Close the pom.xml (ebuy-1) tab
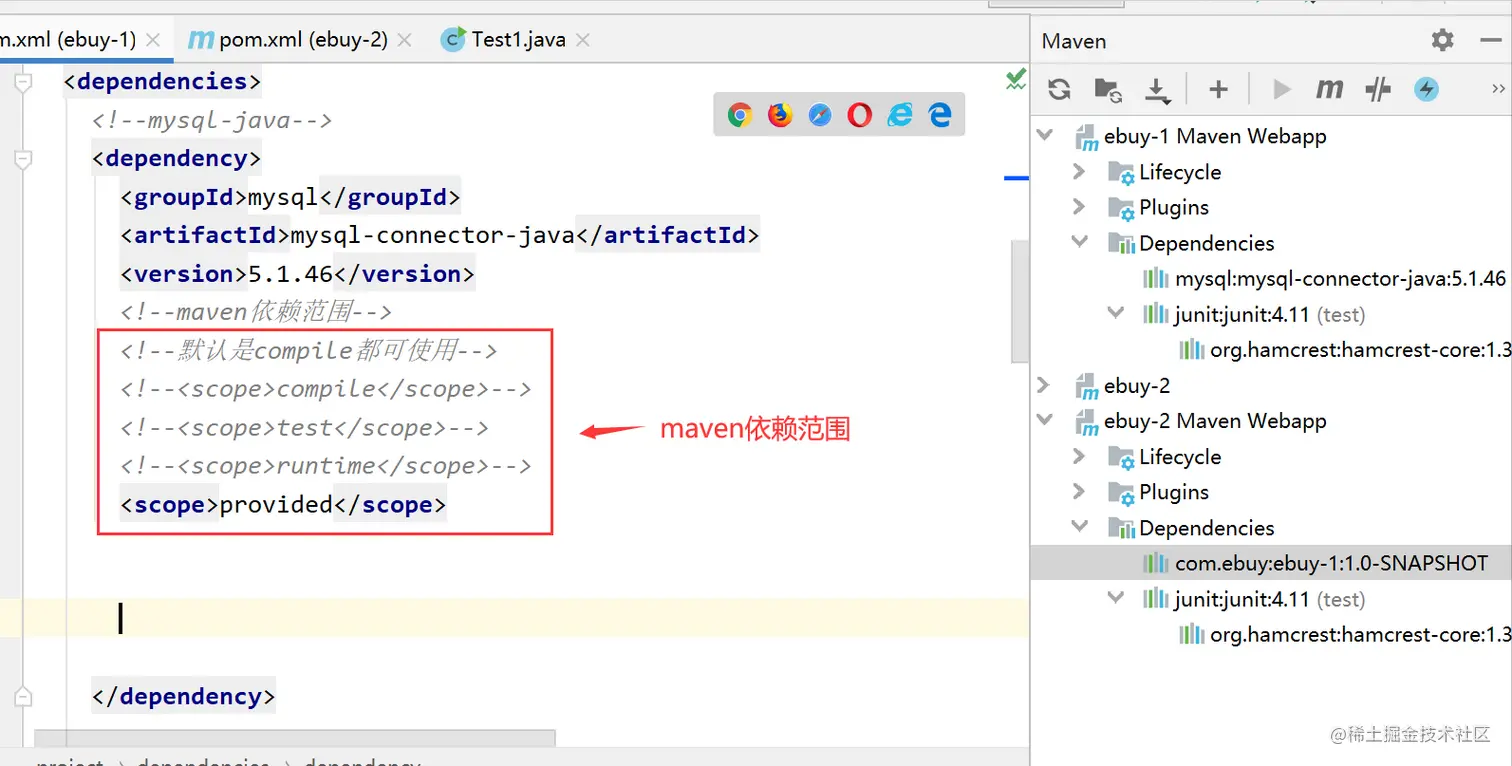Screen dimensions: 1512x766 point(153,40)
